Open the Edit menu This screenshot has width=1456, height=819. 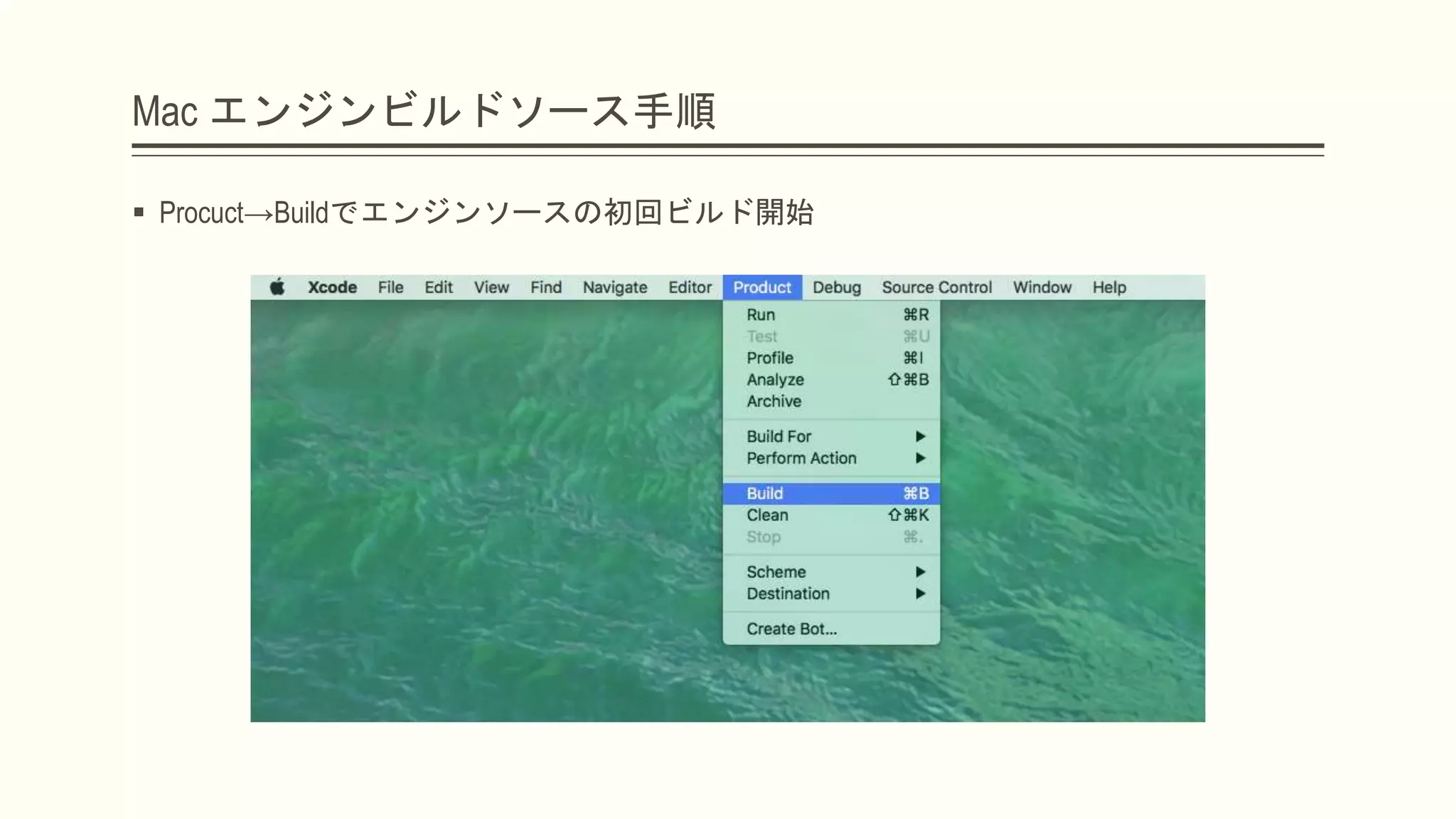tap(439, 287)
